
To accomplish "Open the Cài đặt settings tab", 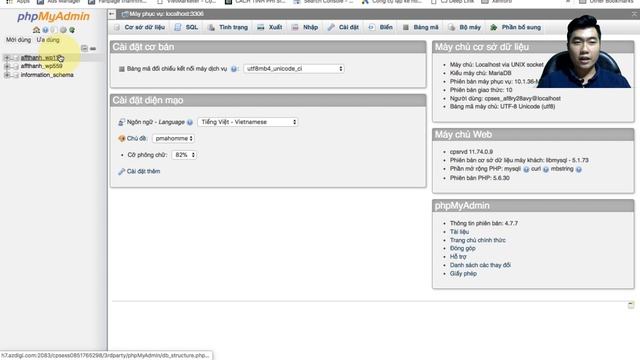I will coord(343,27).
